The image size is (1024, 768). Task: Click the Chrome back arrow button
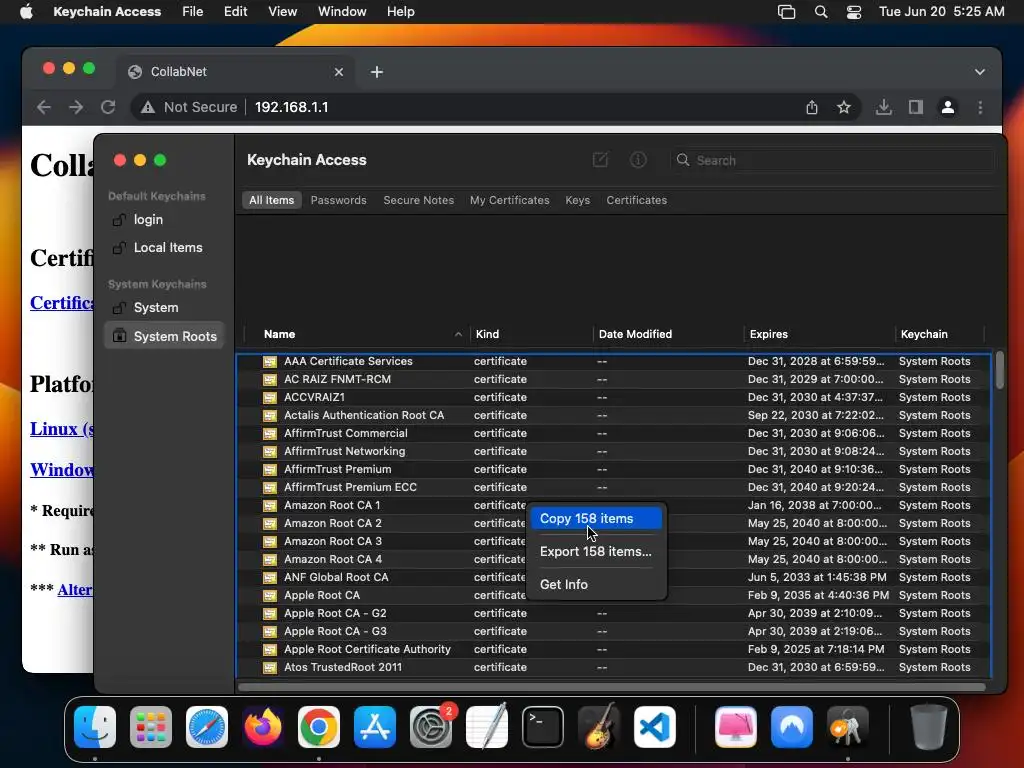coord(44,107)
